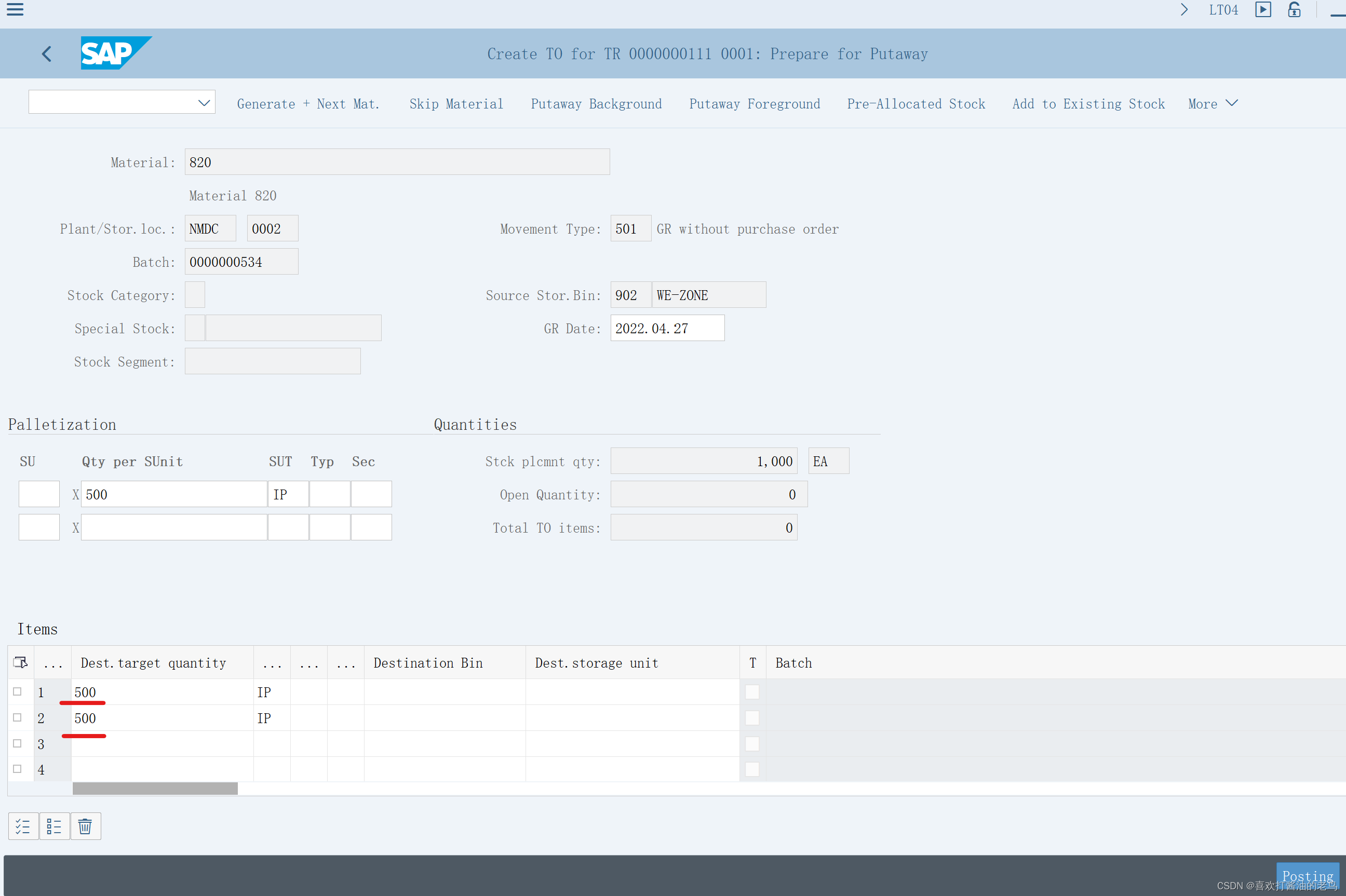Click the SAP logo home icon
This screenshot has width=1346, height=896.
tap(115, 52)
